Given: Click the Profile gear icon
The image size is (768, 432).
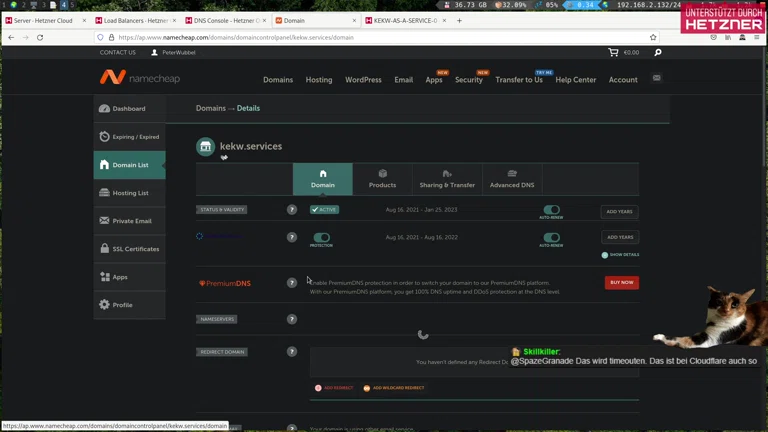Looking at the screenshot, I should point(104,305).
